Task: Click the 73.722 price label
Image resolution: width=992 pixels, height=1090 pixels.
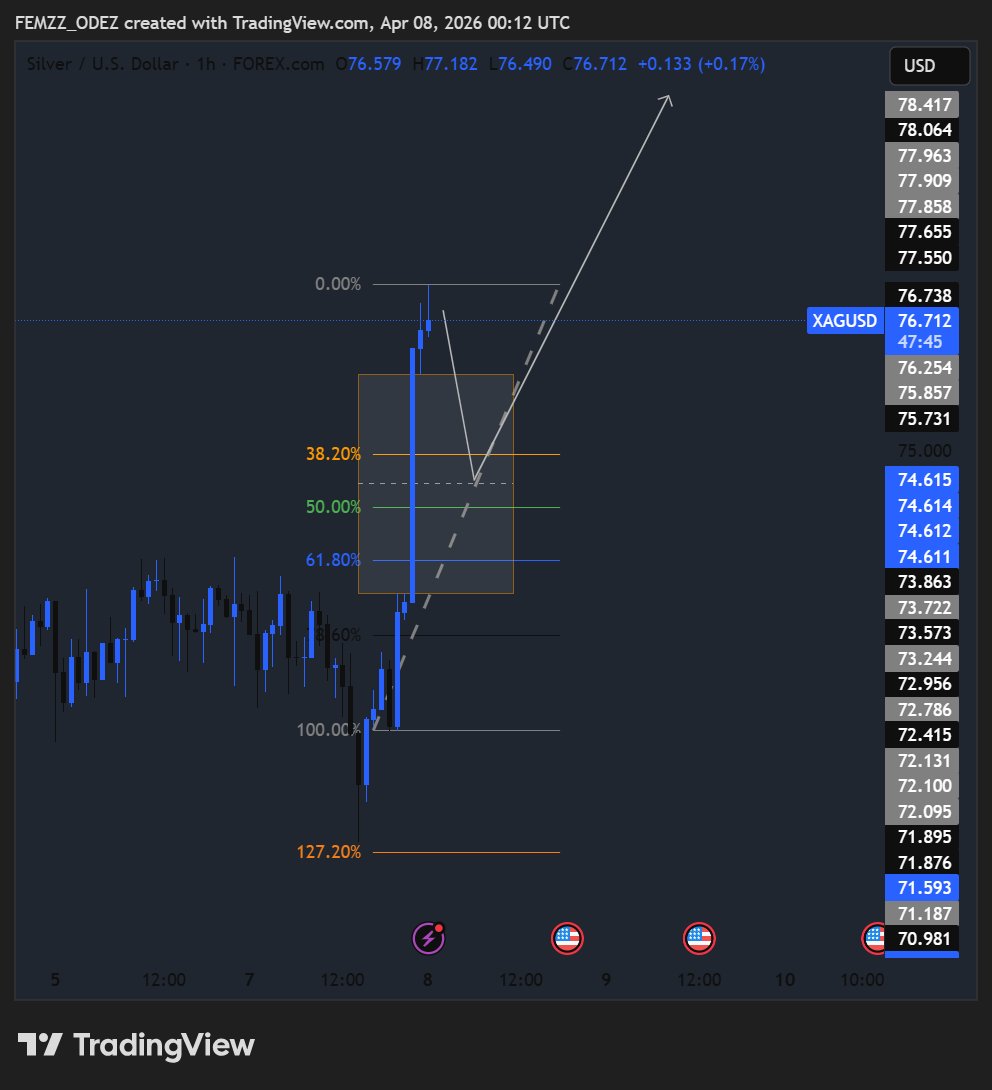Action: point(922,608)
